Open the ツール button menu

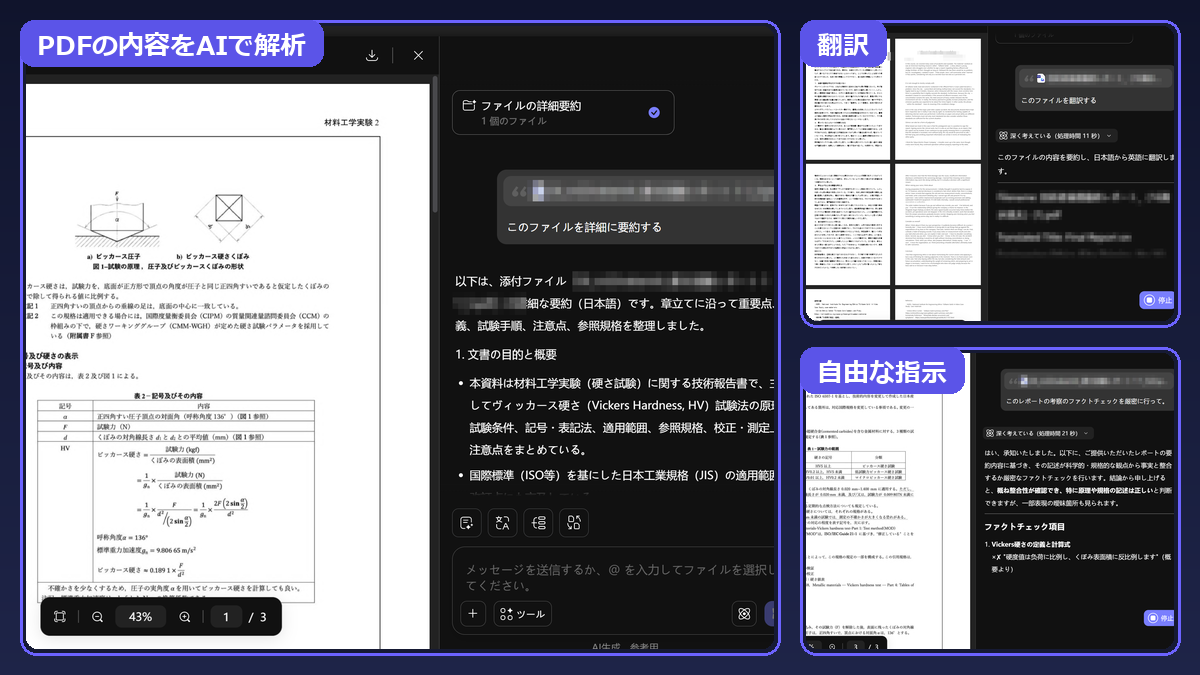tap(522, 614)
